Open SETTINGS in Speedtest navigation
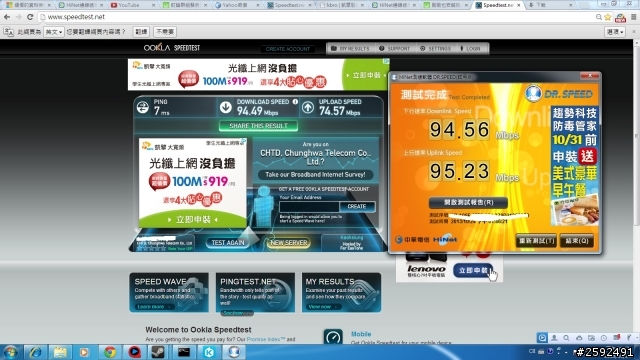The image size is (640, 360). pos(436,49)
